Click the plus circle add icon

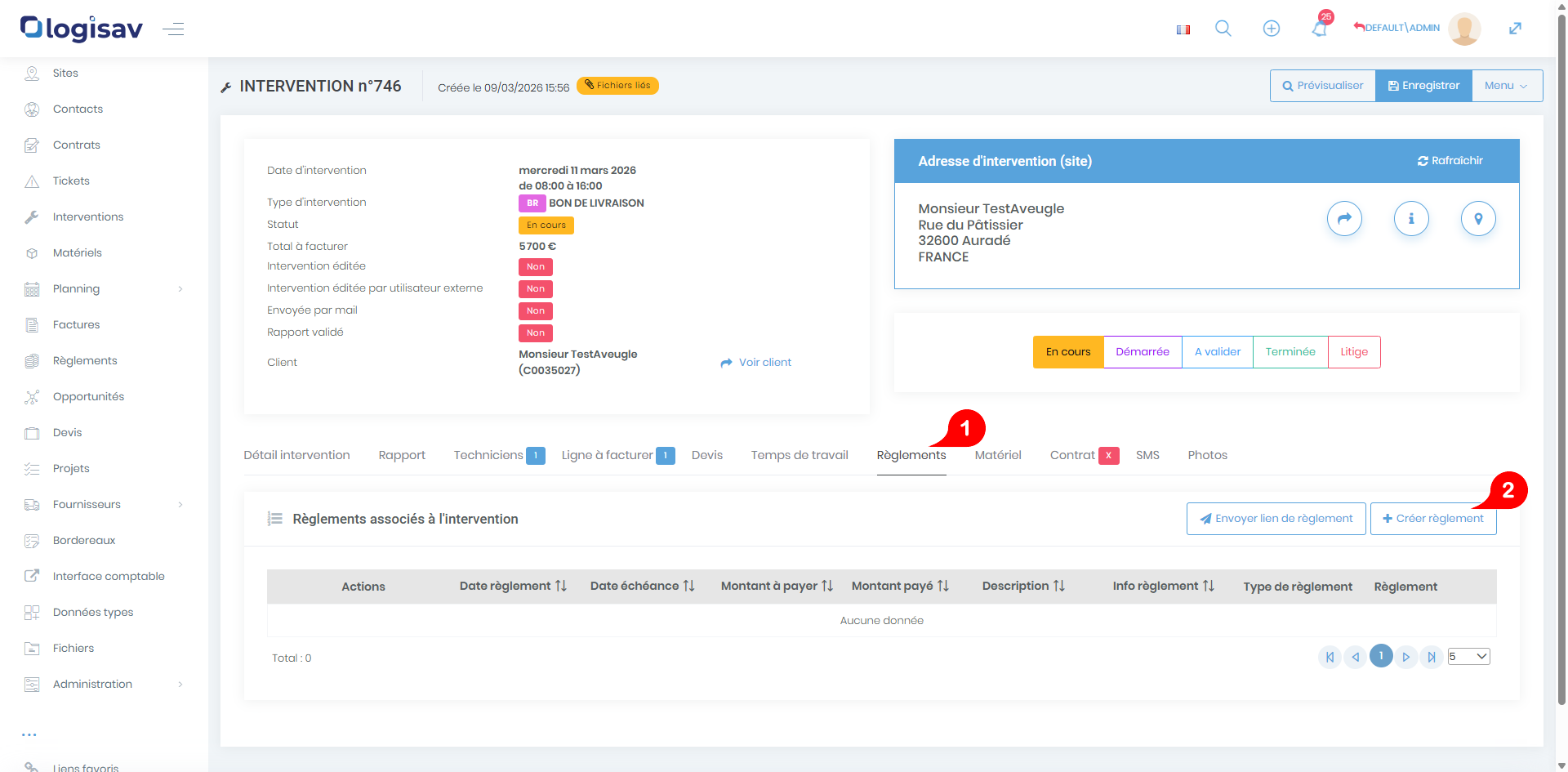coord(1271,29)
